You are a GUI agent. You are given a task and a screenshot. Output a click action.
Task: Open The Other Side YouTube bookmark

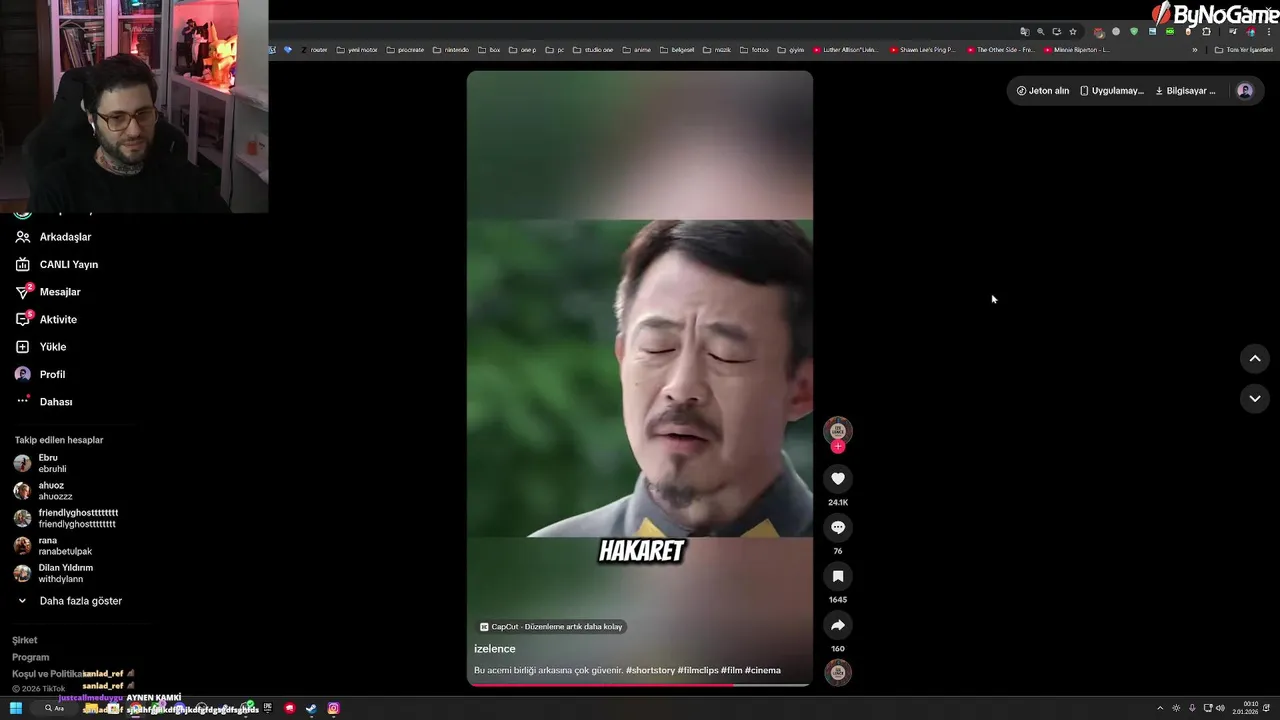pos(1000,49)
